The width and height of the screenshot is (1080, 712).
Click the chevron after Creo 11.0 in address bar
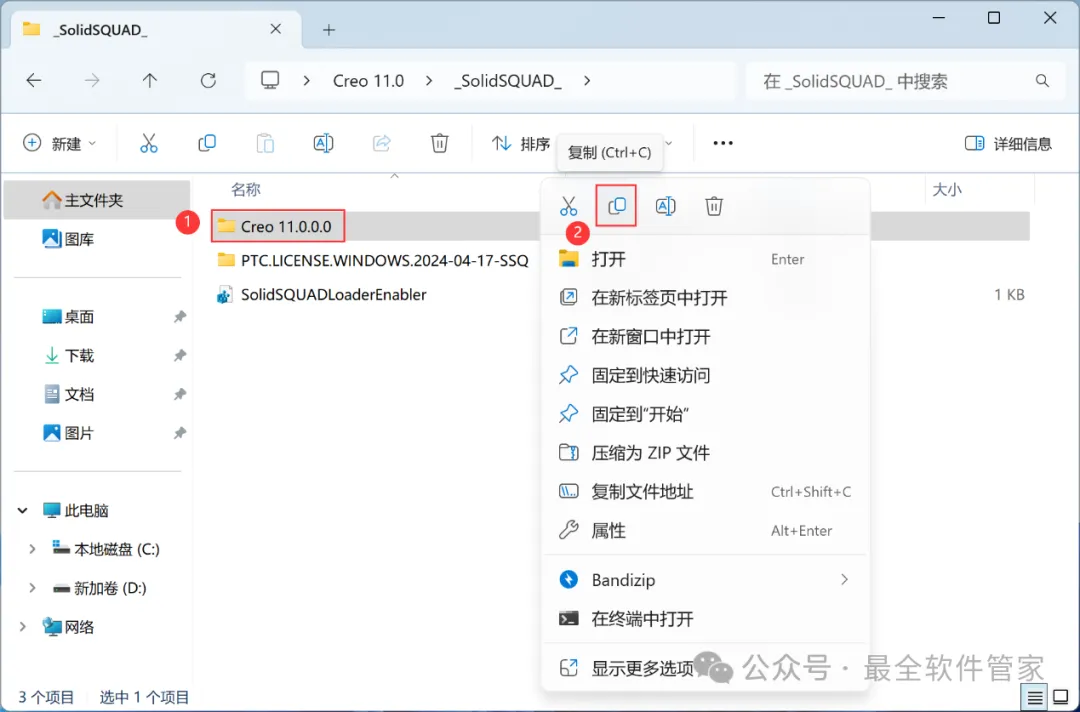[x=429, y=81]
